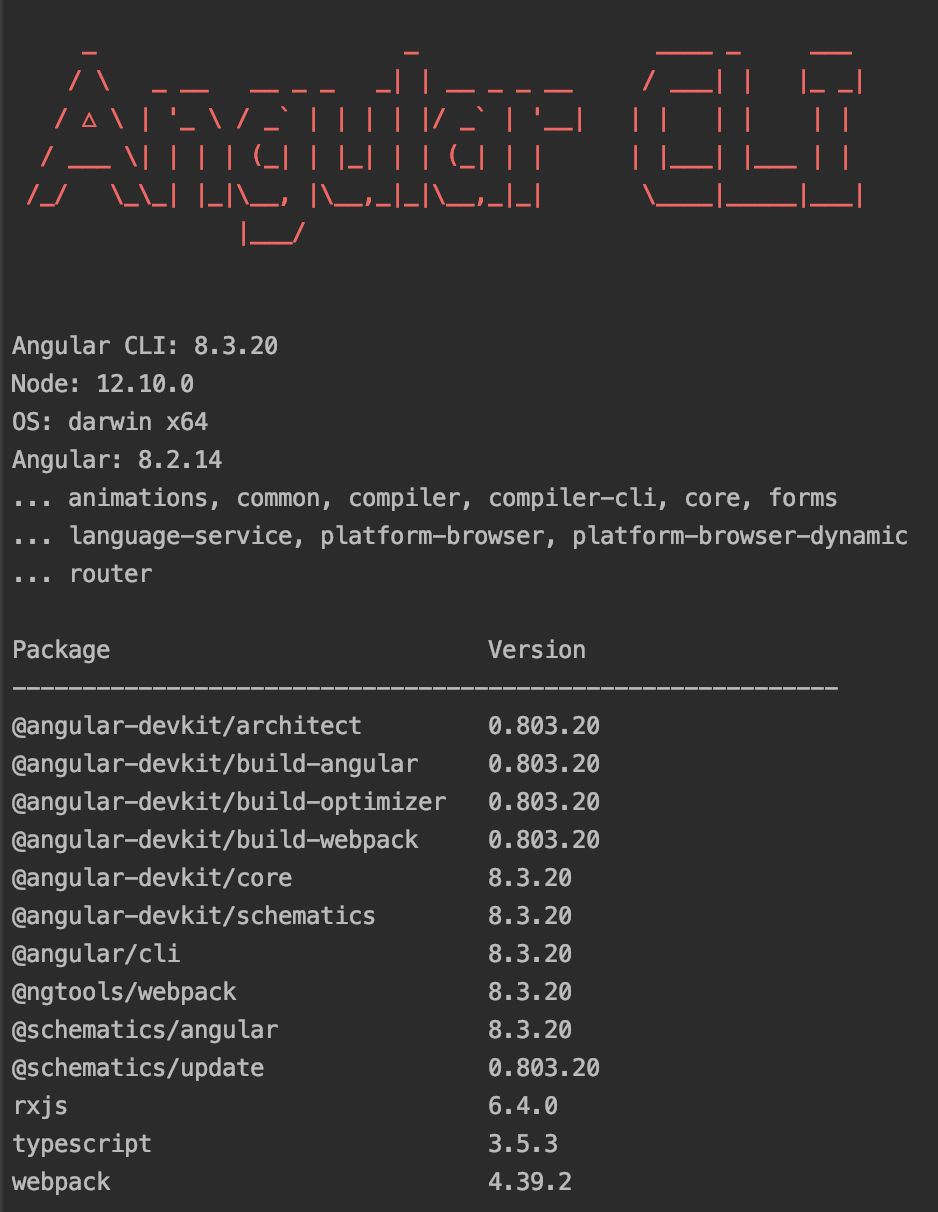This screenshot has height=1212, width=938.
Task: Click the @angular-devkit/core package name
Action: tap(152, 878)
